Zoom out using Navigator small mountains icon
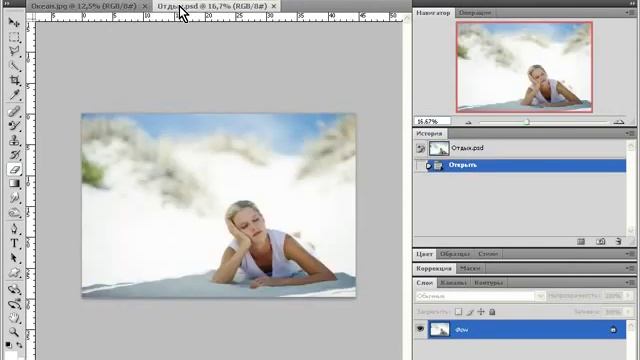The width and height of the screenshot is (640, 360). (468, 122)
